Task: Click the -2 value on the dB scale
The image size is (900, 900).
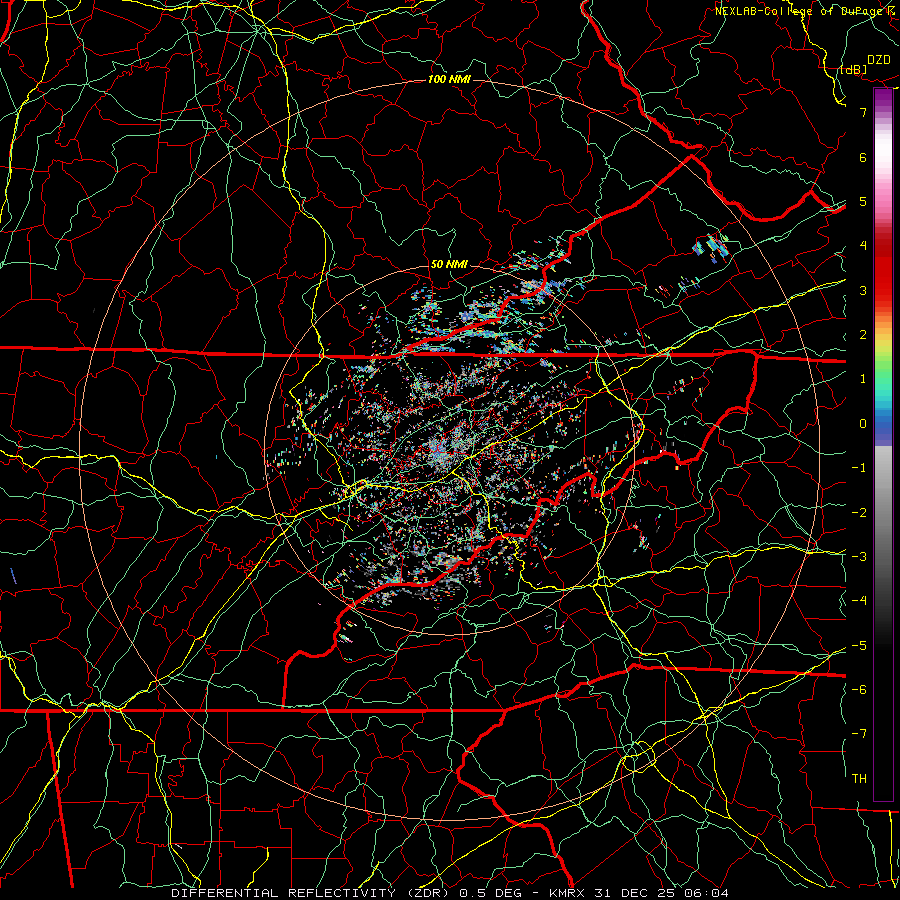Action: (859, 513)
